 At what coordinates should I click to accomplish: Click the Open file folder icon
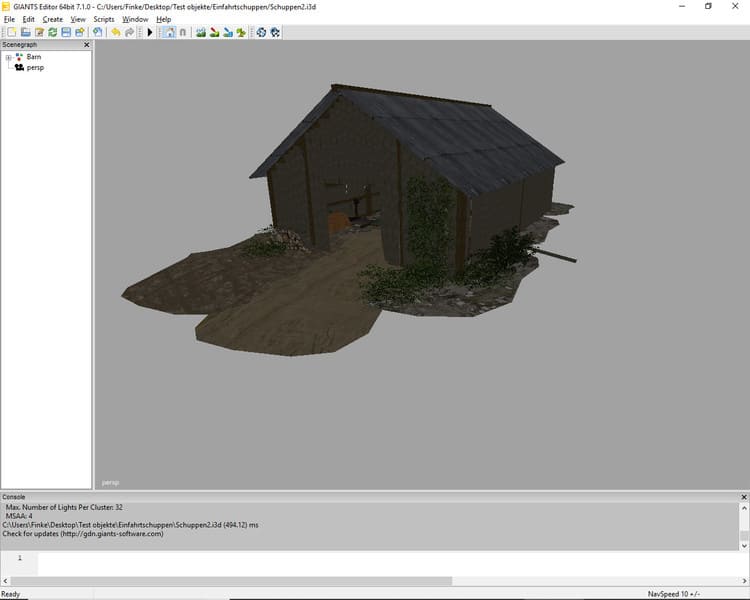click(x=25, y=33)
